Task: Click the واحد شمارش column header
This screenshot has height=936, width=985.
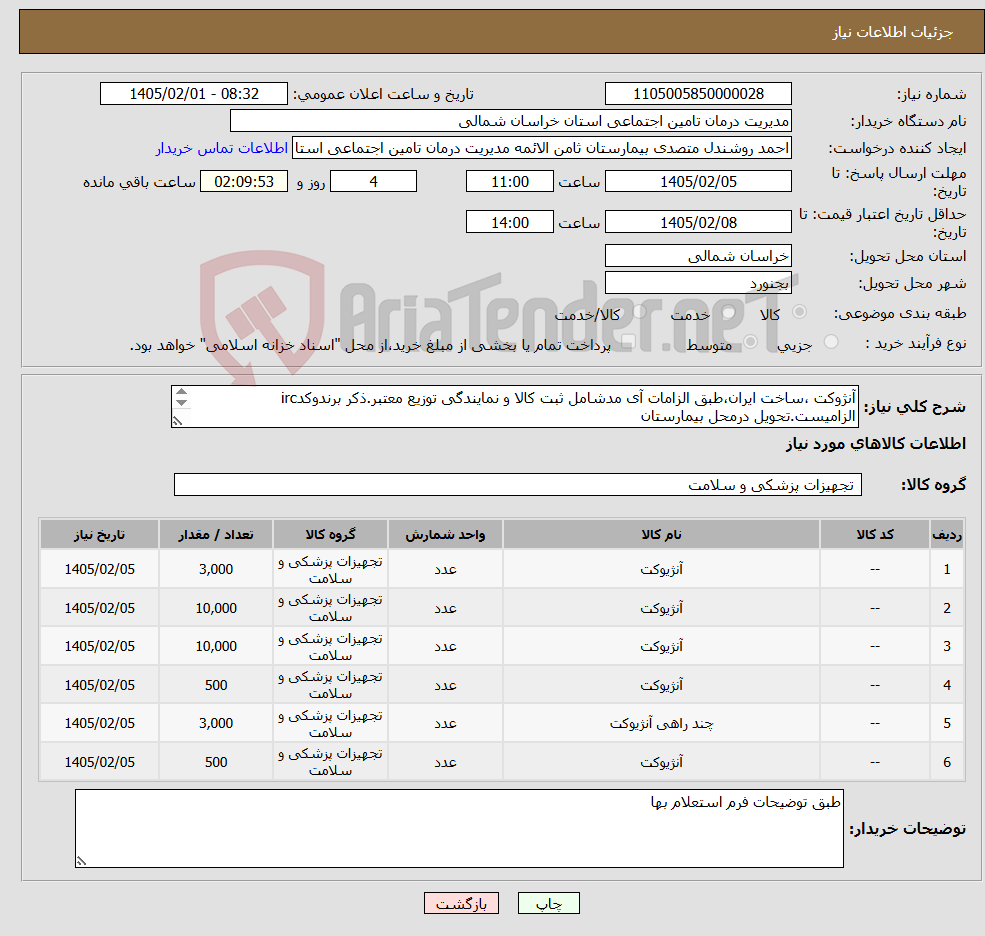Action: (445, 535)
